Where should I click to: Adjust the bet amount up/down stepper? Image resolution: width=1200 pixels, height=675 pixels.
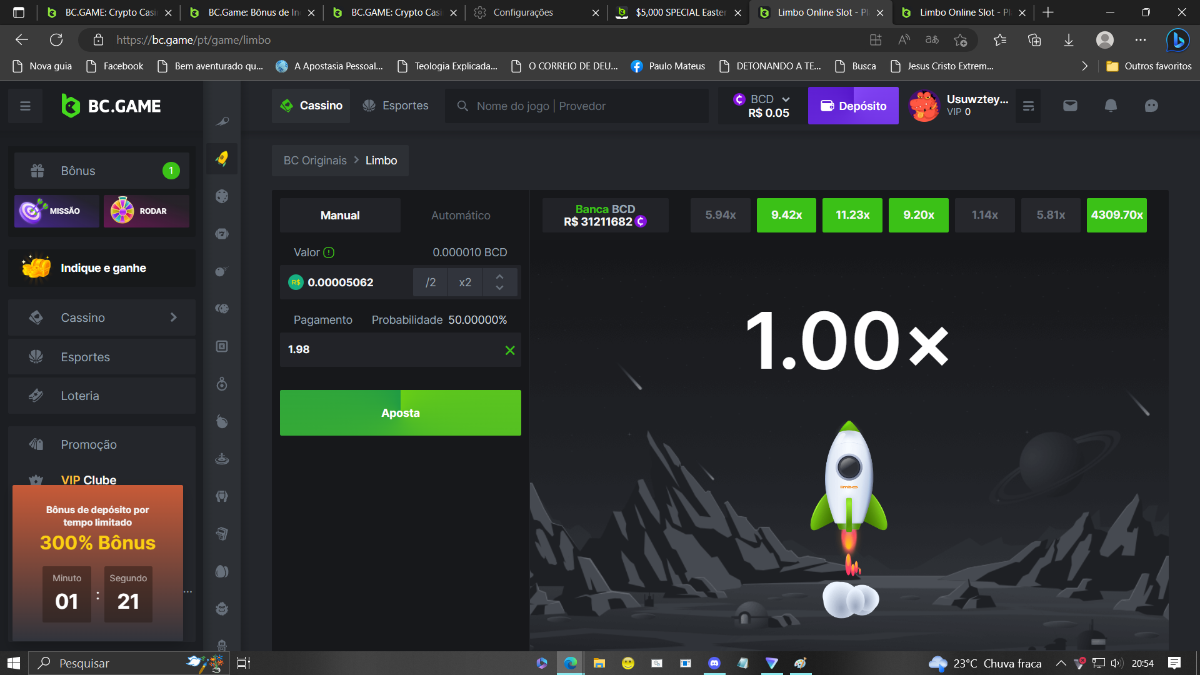[x=500, y=282]
